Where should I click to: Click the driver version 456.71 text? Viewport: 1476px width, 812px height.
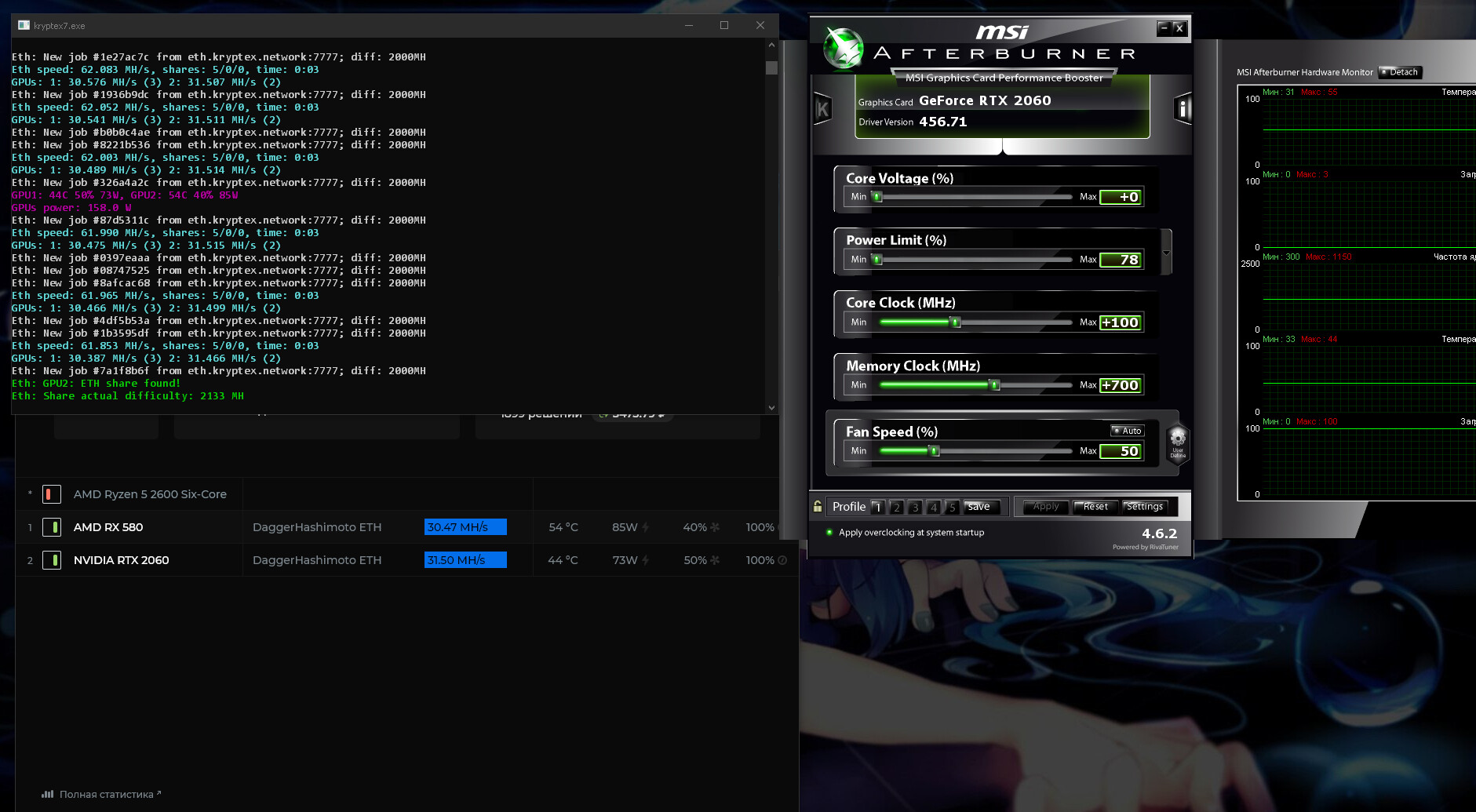(x=943, y=122)
